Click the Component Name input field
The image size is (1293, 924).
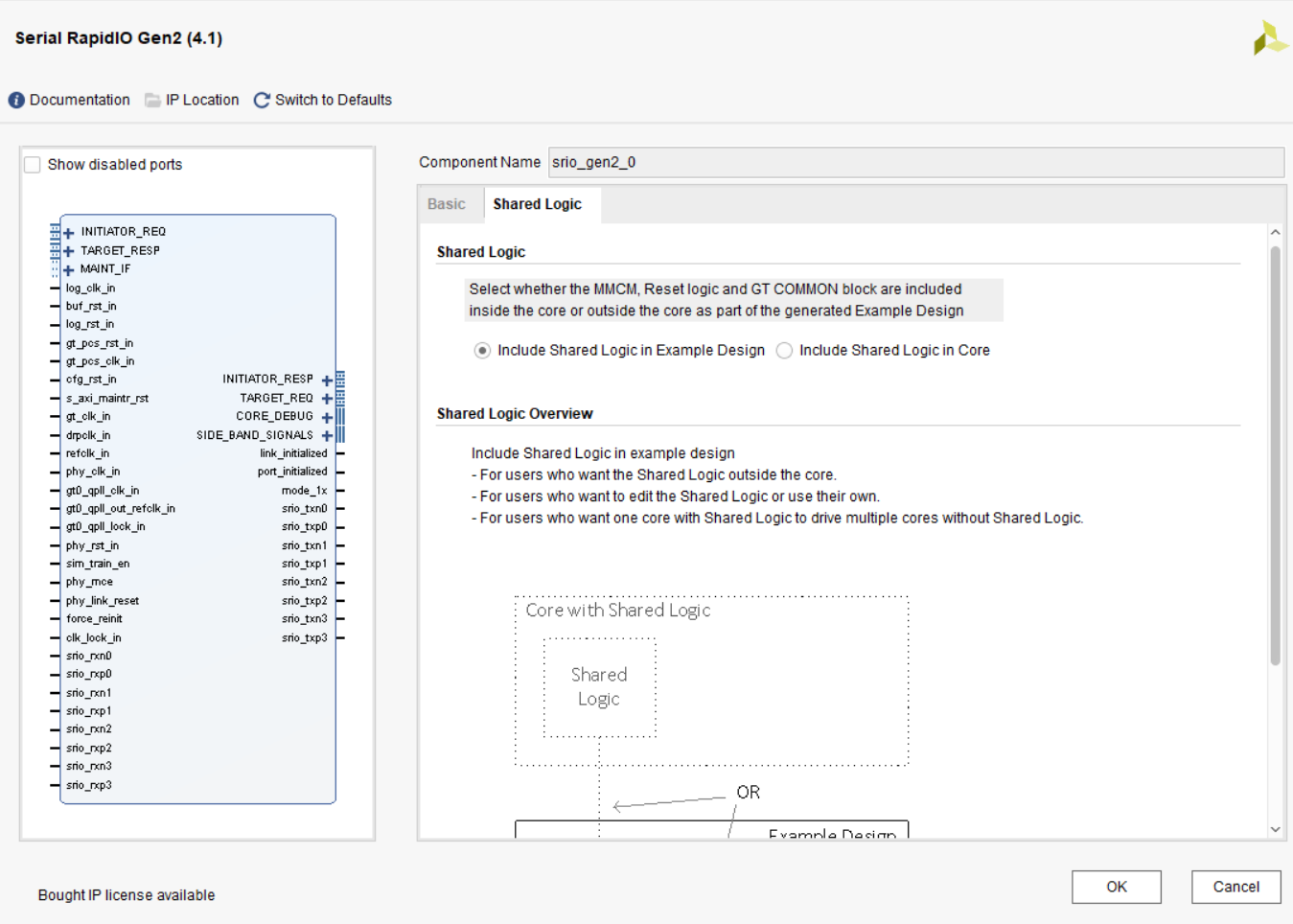916,162
